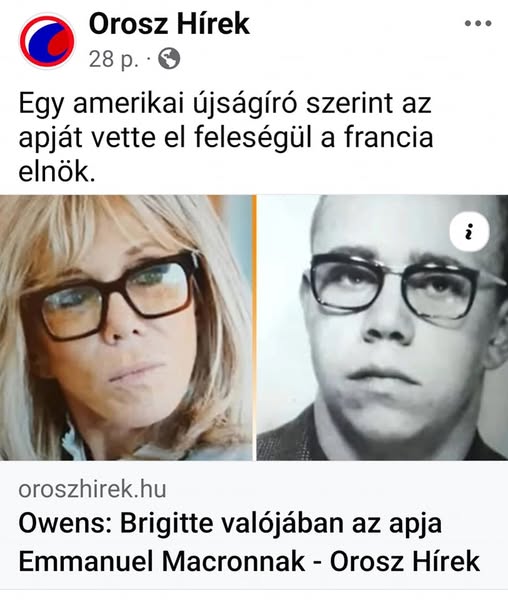Click the globe public audience icon

(169, 59)
